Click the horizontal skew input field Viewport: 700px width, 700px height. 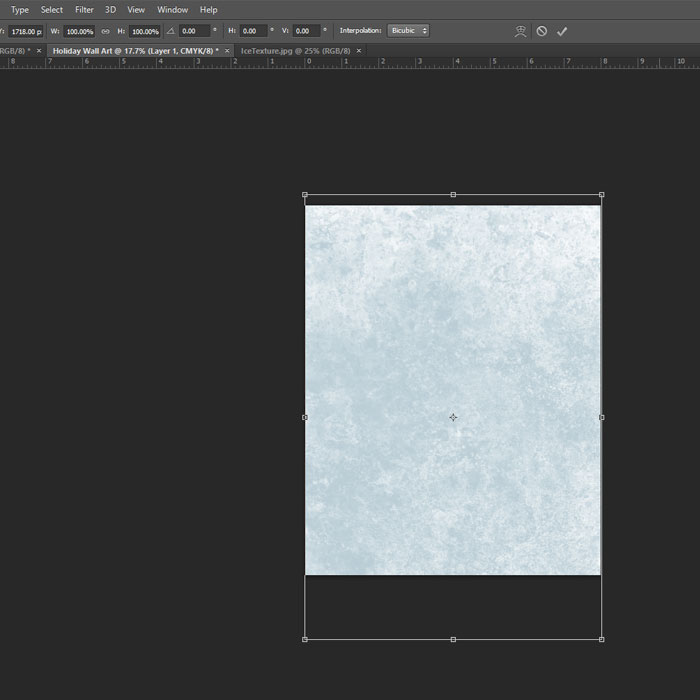[253, 31]
